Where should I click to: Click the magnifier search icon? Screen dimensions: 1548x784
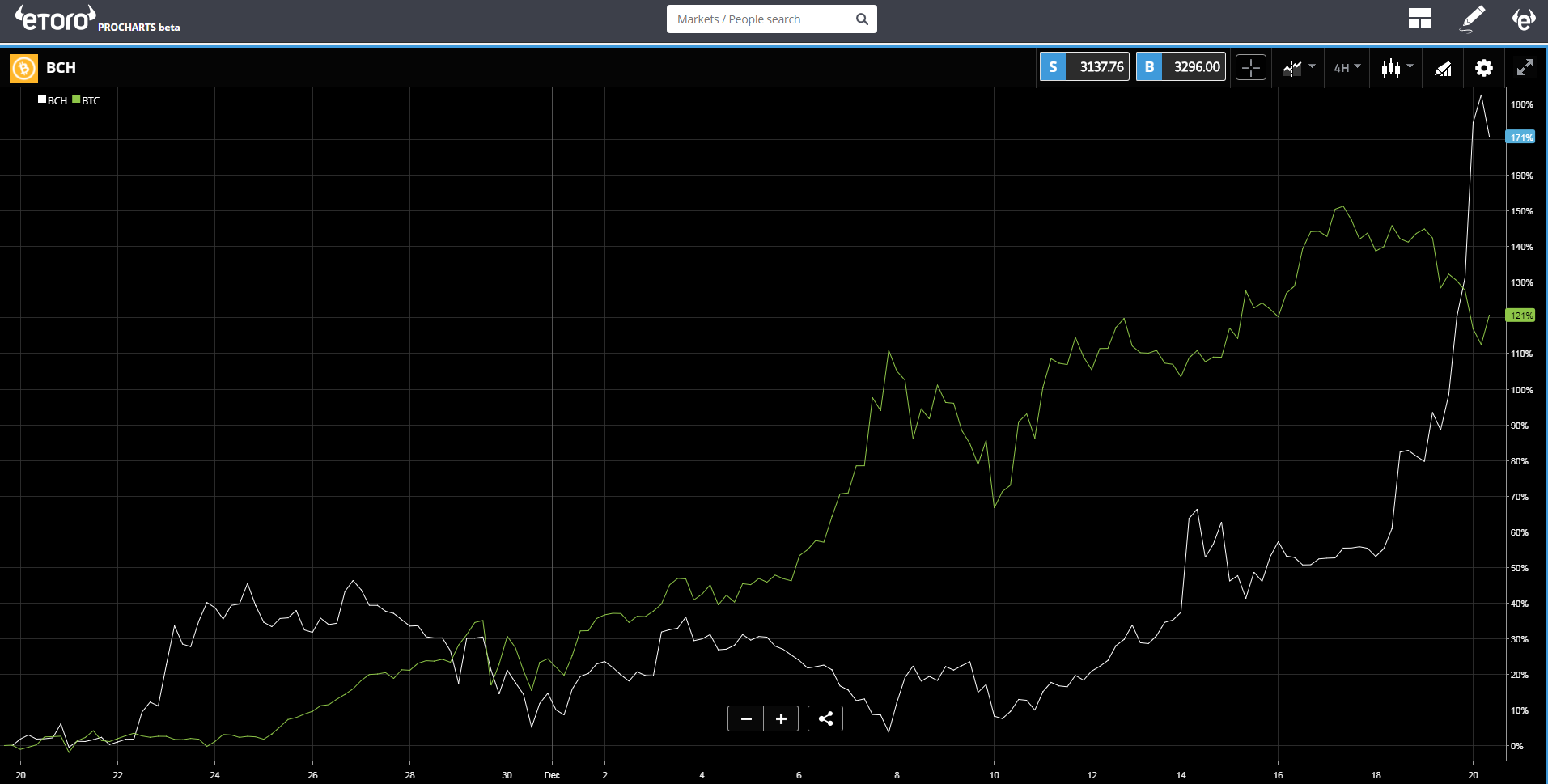[x=862, y=19]
